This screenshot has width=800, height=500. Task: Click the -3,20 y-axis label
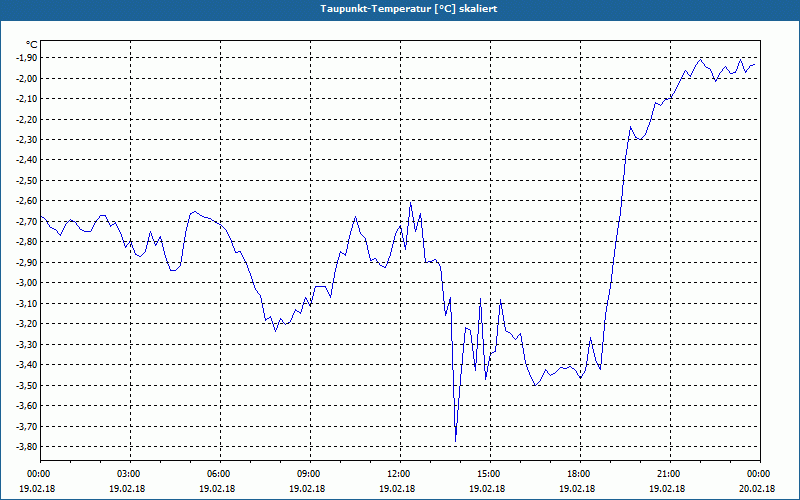[x=28, y=324]
